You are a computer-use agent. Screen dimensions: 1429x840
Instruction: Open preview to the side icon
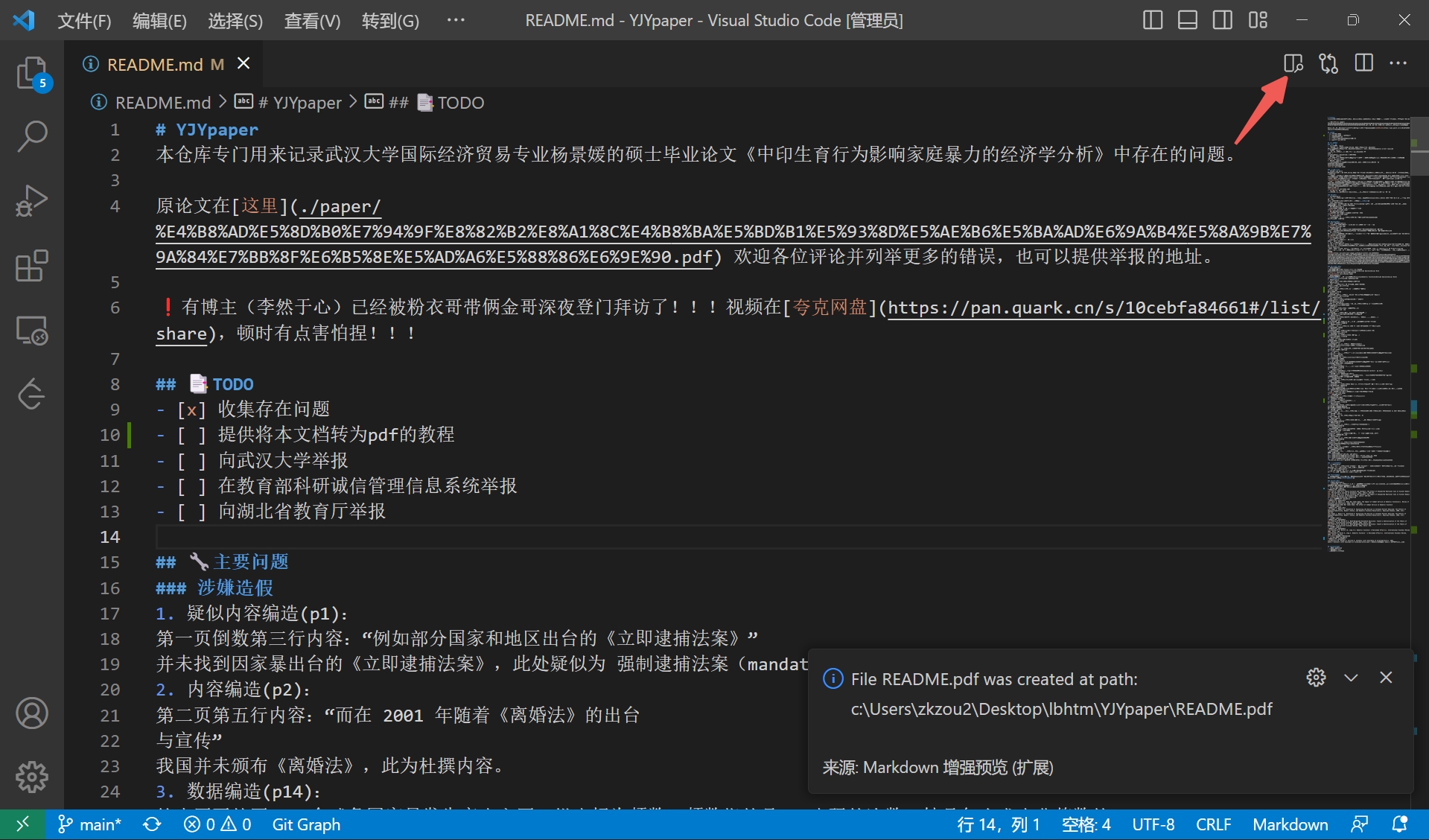[1293, 64]
